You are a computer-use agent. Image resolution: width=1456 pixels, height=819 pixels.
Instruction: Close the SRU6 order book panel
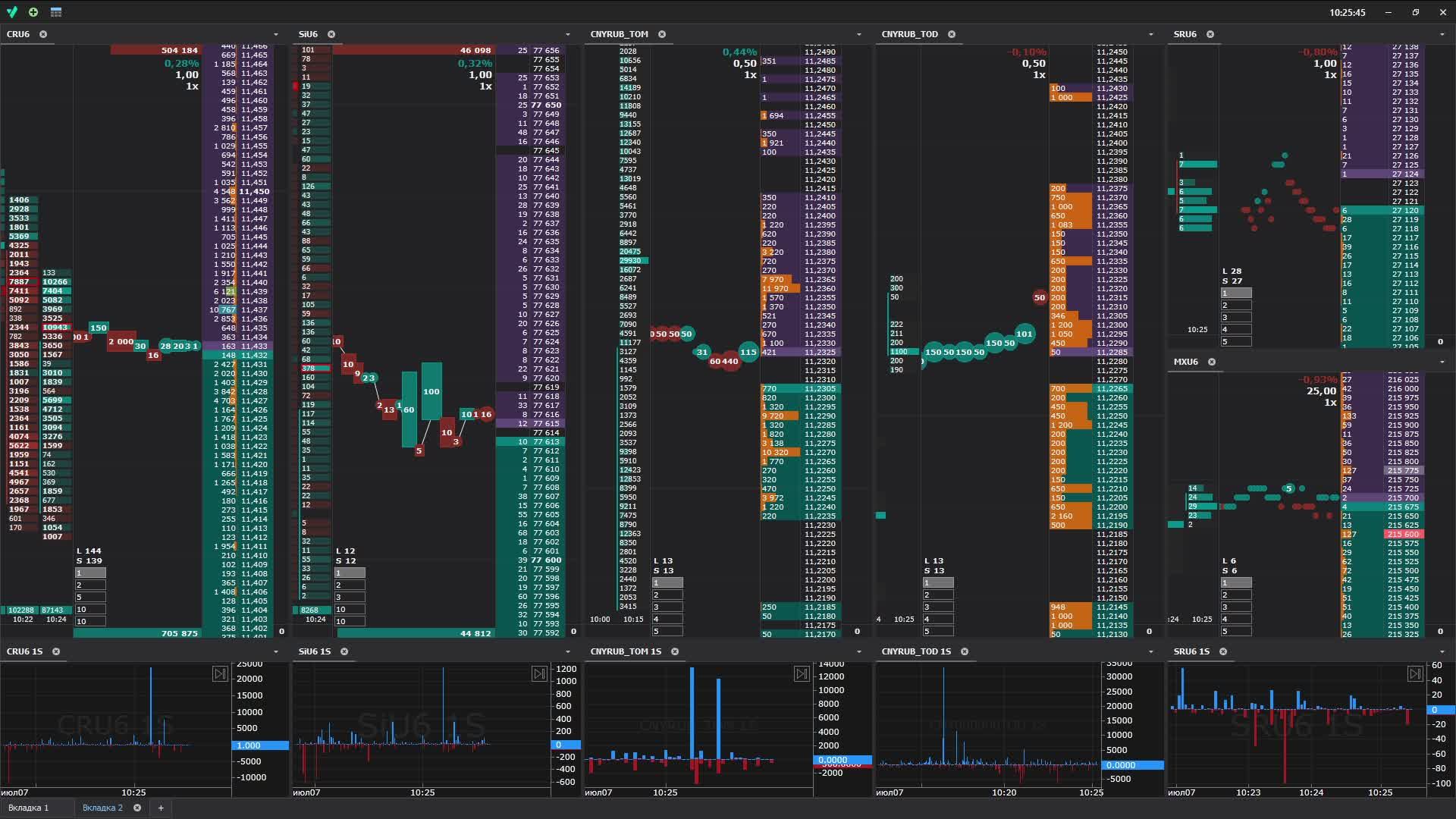1210,34
